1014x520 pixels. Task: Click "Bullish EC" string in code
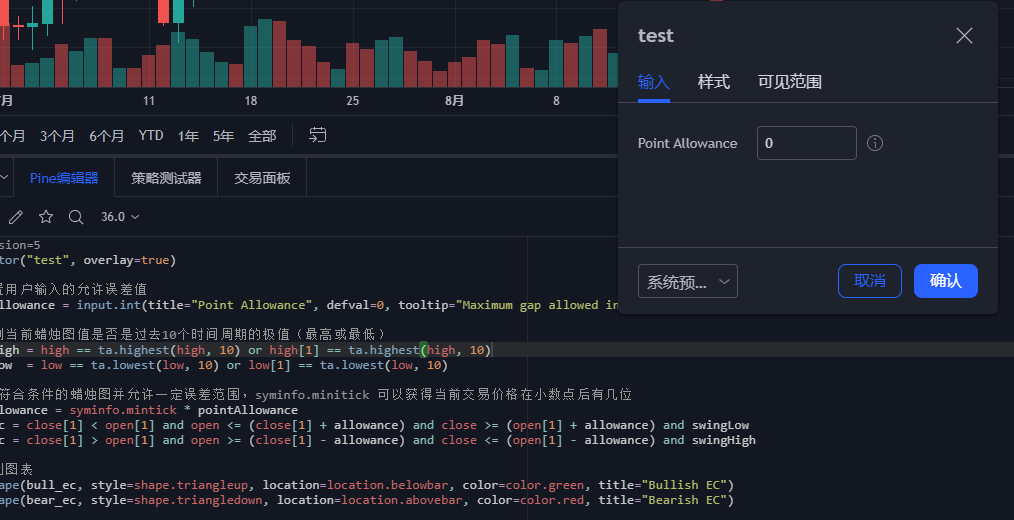tap(687, 485)
